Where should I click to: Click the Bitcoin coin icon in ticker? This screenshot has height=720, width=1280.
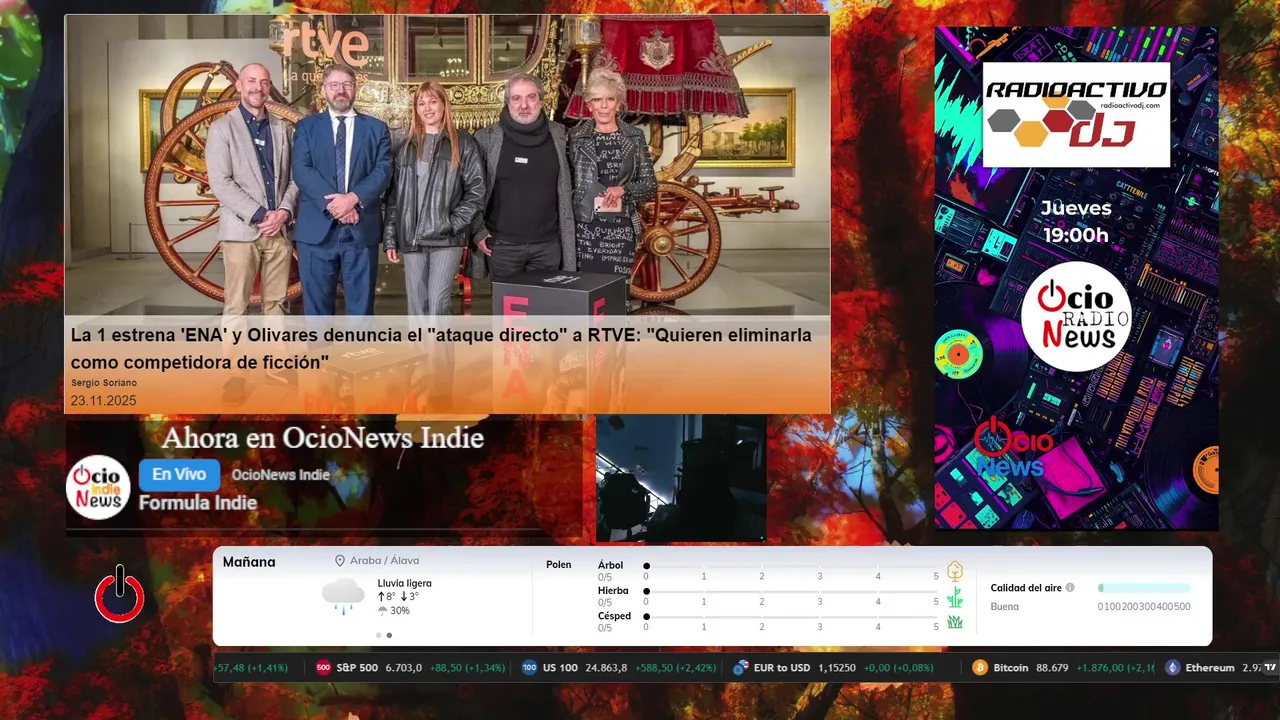click(980, 668)
